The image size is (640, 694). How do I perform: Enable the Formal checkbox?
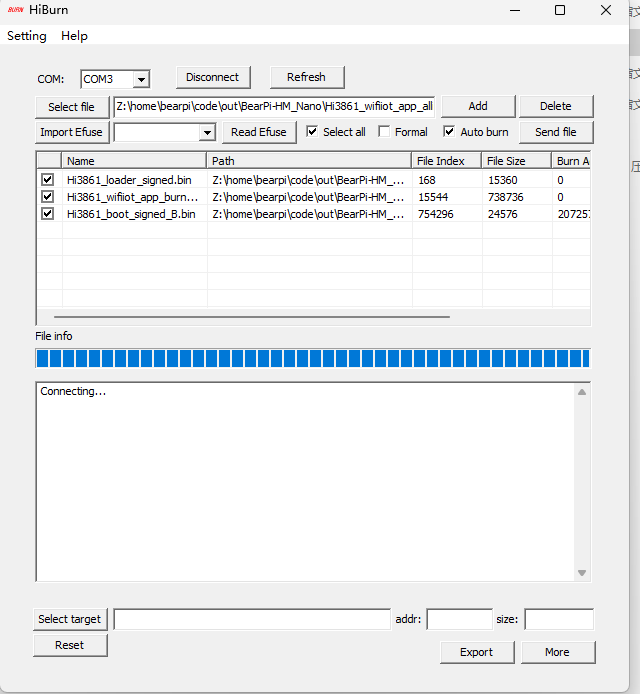(384, 131)
